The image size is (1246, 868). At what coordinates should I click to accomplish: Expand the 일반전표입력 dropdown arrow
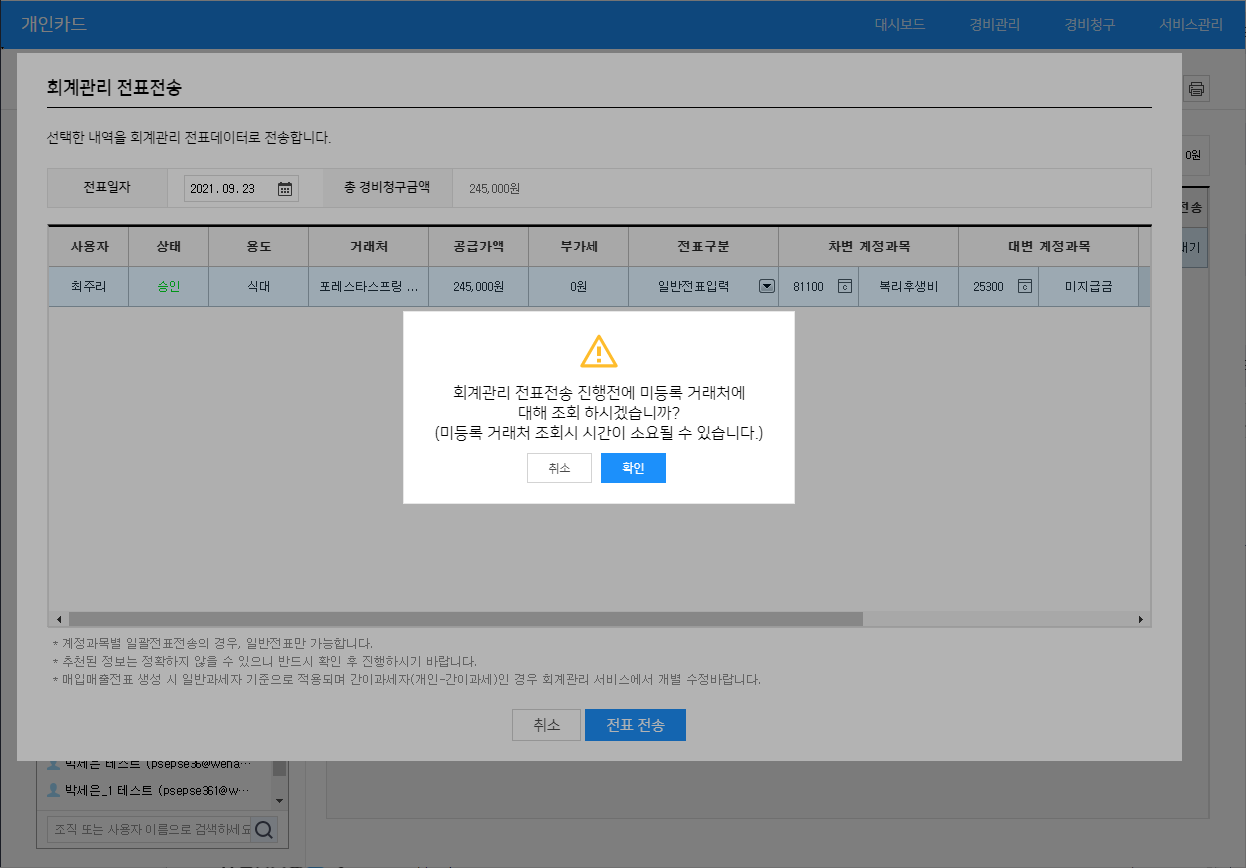(767, 286)
